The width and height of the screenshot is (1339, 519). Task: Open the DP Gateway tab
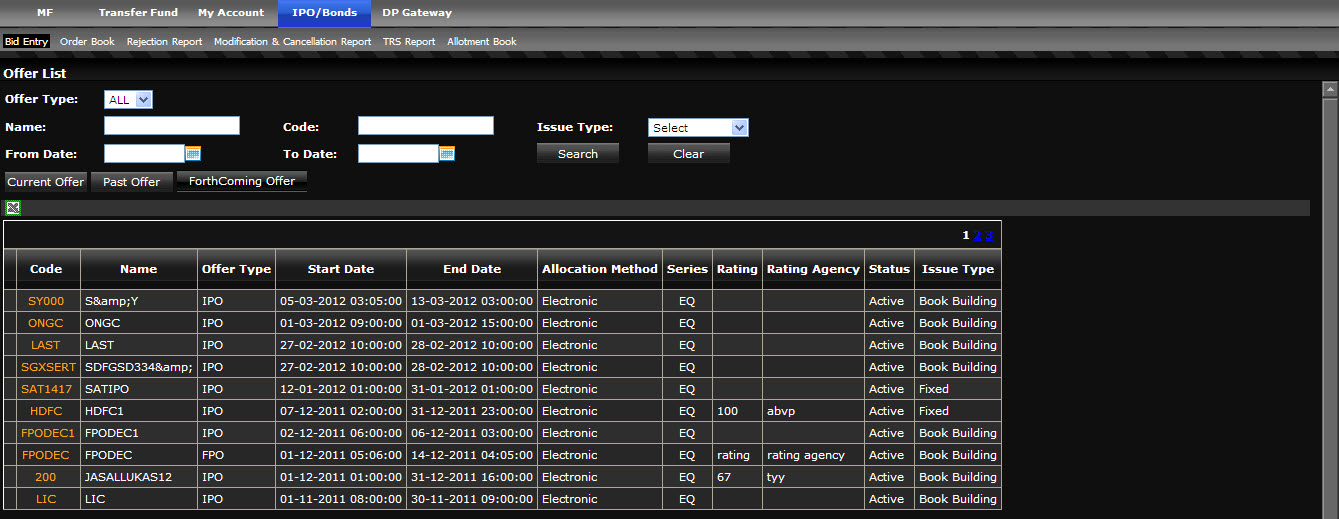[x=417, y=13]
